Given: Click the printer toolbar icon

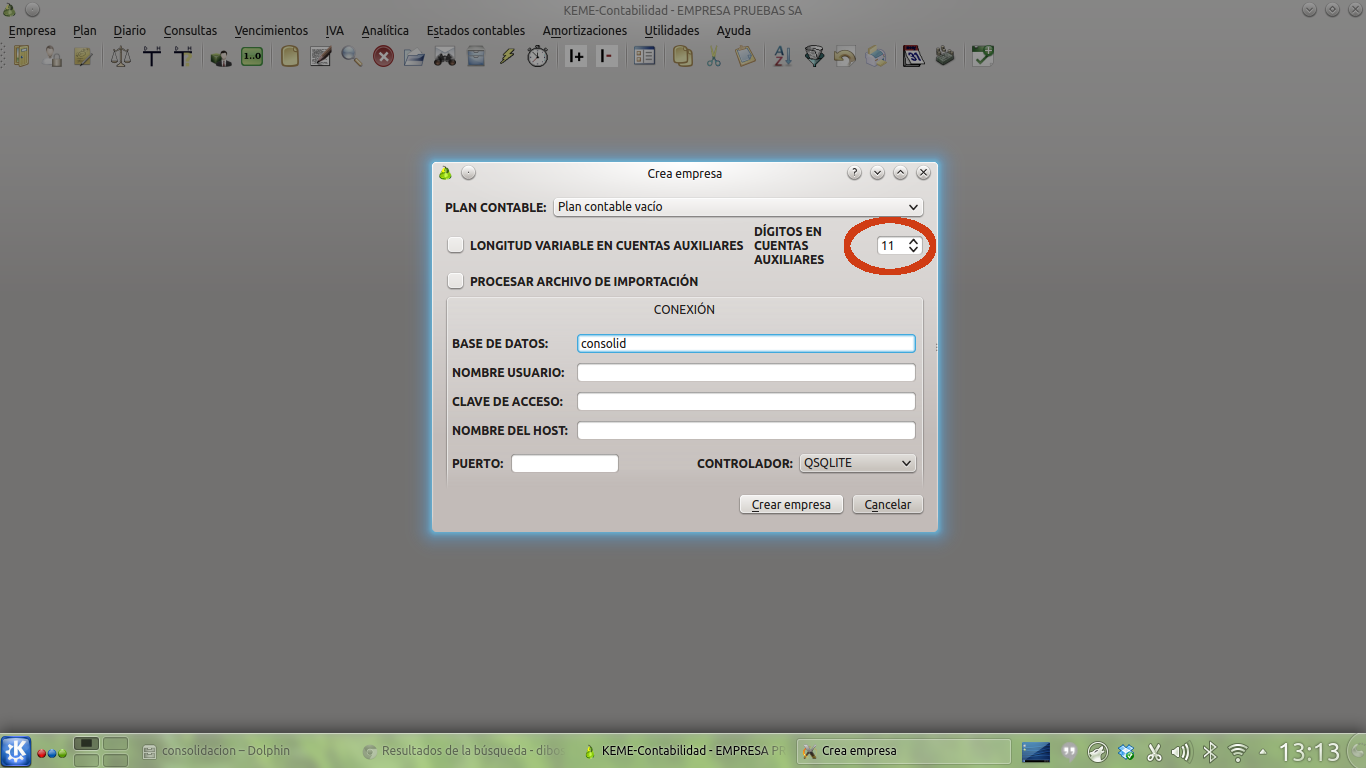Looking at the screenshot, I should click(x=876, y=57).
